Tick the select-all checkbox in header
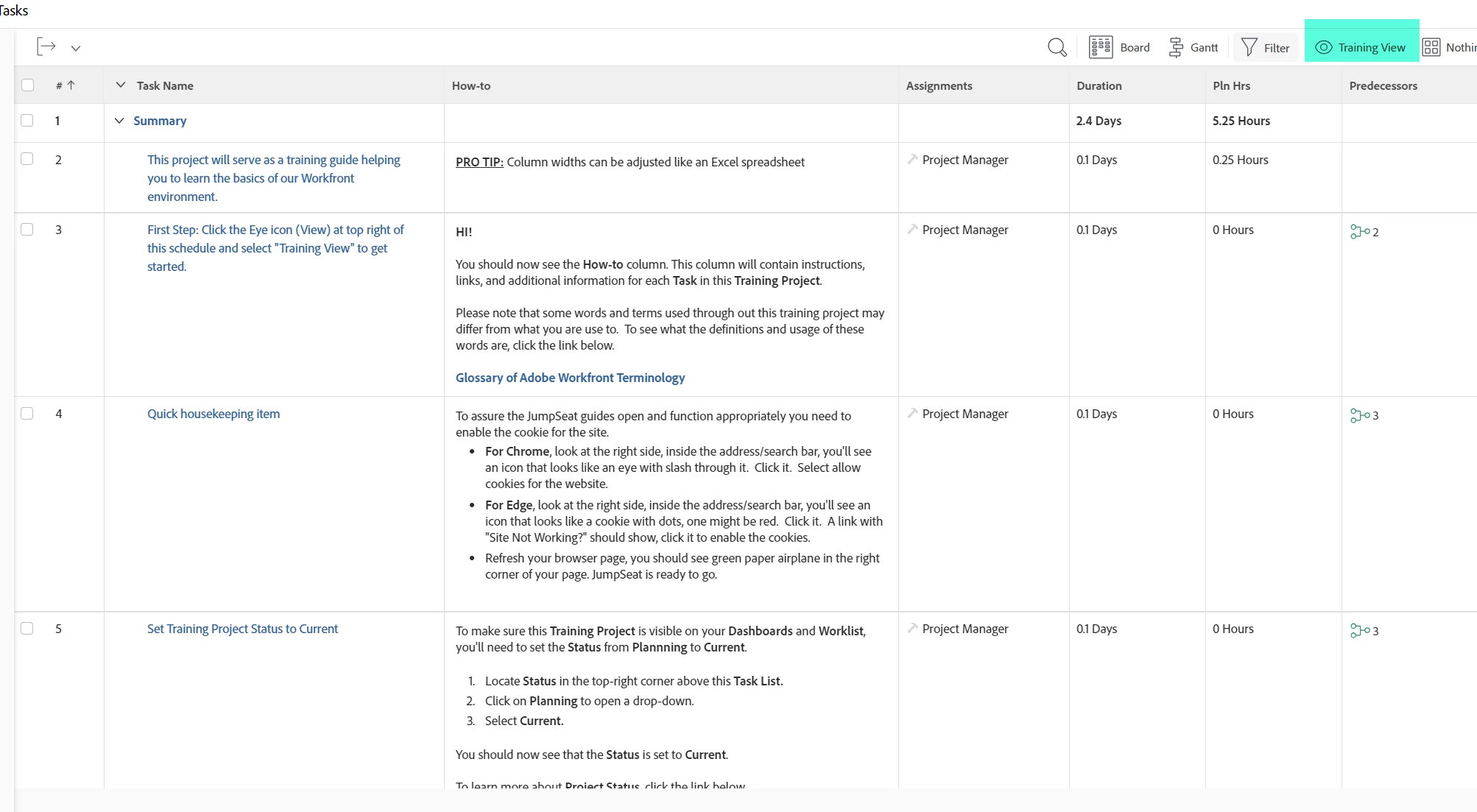Image resolution: width=1477 pixels, height=812 pixels. click(x=27, y=85)
